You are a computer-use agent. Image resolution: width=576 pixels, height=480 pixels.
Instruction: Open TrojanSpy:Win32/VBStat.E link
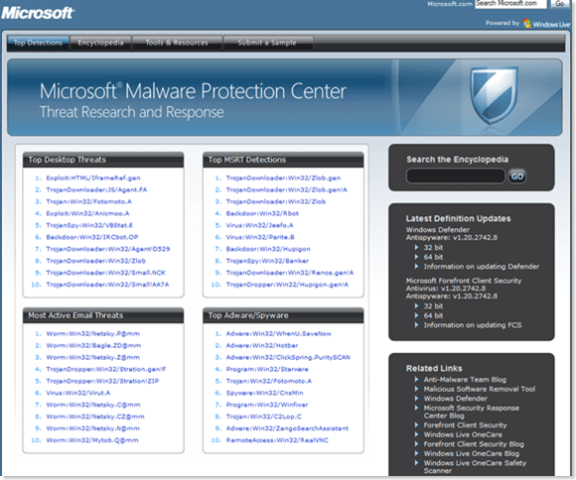coord(89,225)
